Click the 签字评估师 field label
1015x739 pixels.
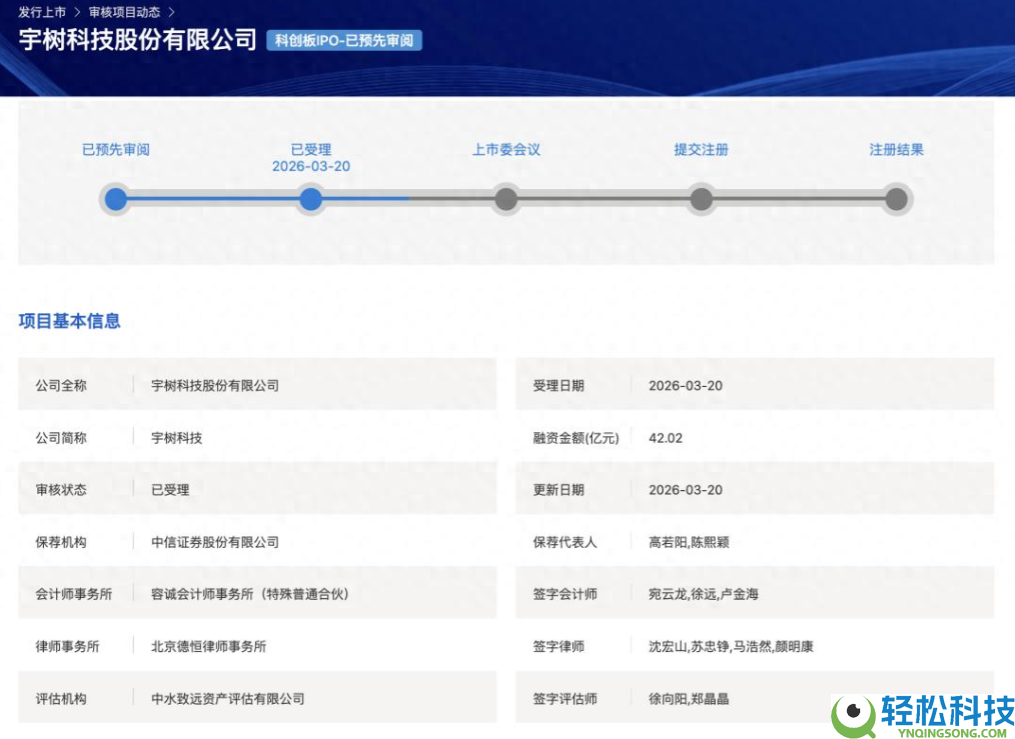(x=565, y=699)
